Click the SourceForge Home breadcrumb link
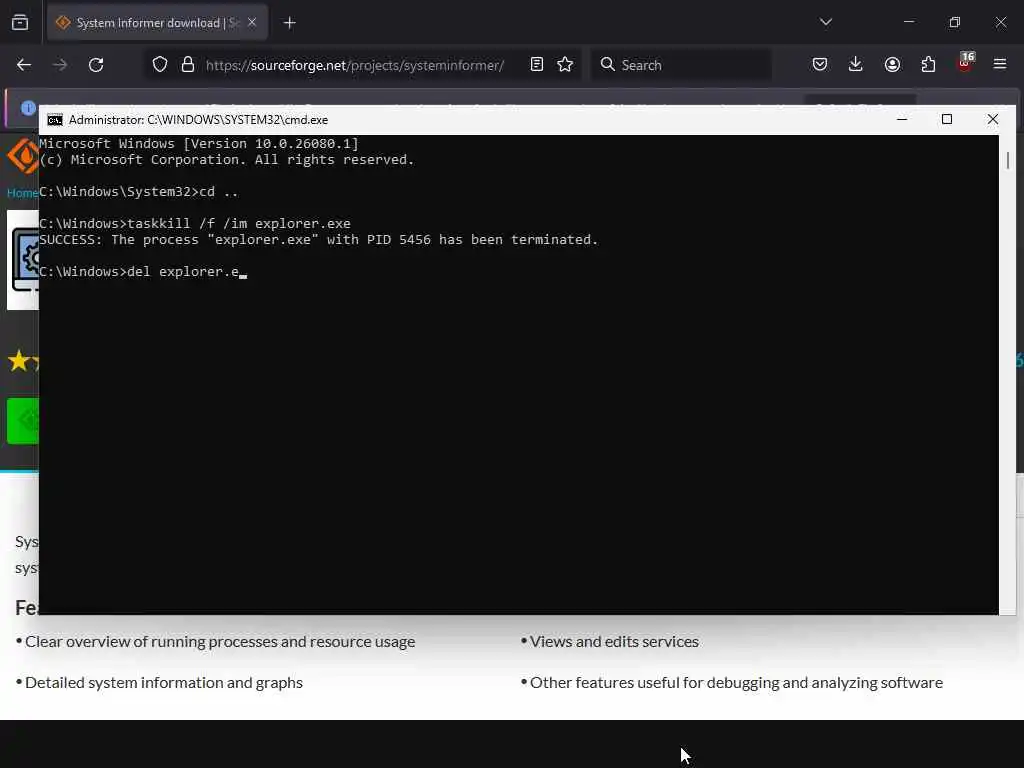This screenshot has height=768, width=1024. (22, 193)
